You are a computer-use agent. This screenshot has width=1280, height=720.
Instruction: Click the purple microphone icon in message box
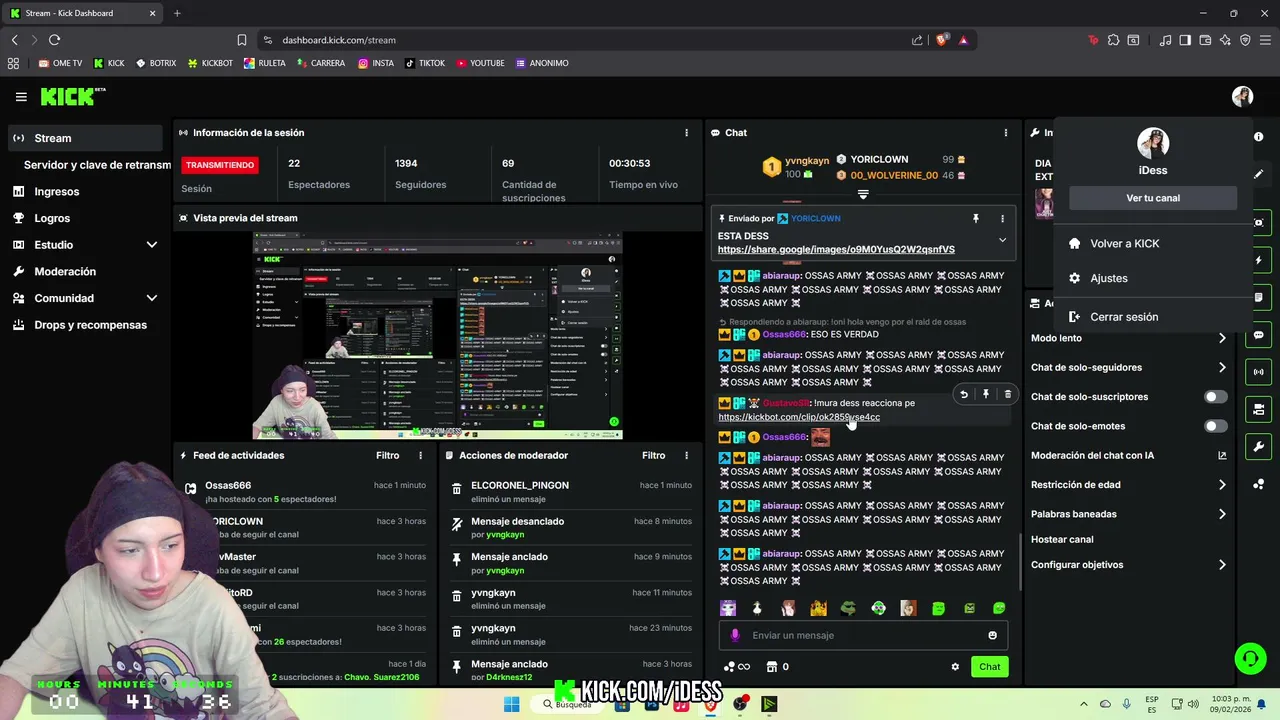[735, 635]
